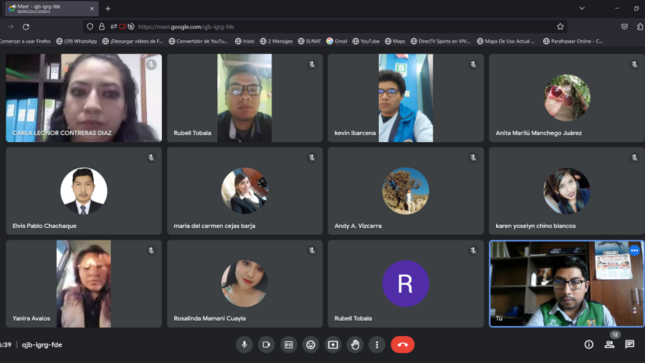The width and height of the screenshot is (645, 363).
Task: Click the camera permission icon in address bar
Action: (x=122, y=27)
